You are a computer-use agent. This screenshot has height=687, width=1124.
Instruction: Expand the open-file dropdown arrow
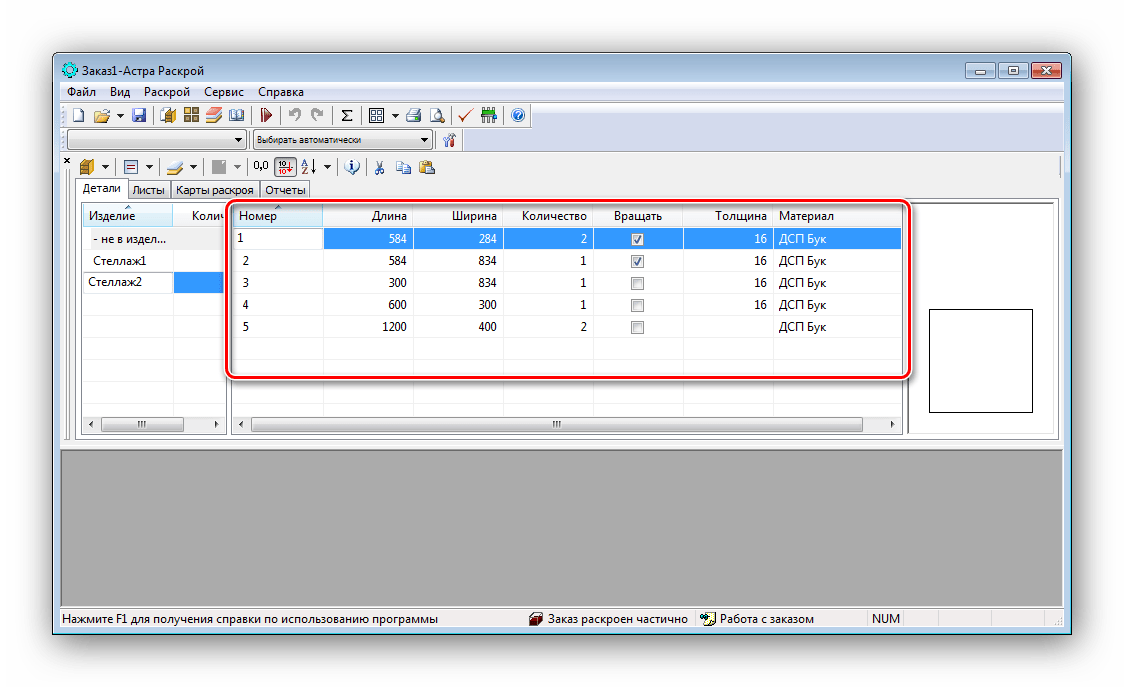coord(120,115)
